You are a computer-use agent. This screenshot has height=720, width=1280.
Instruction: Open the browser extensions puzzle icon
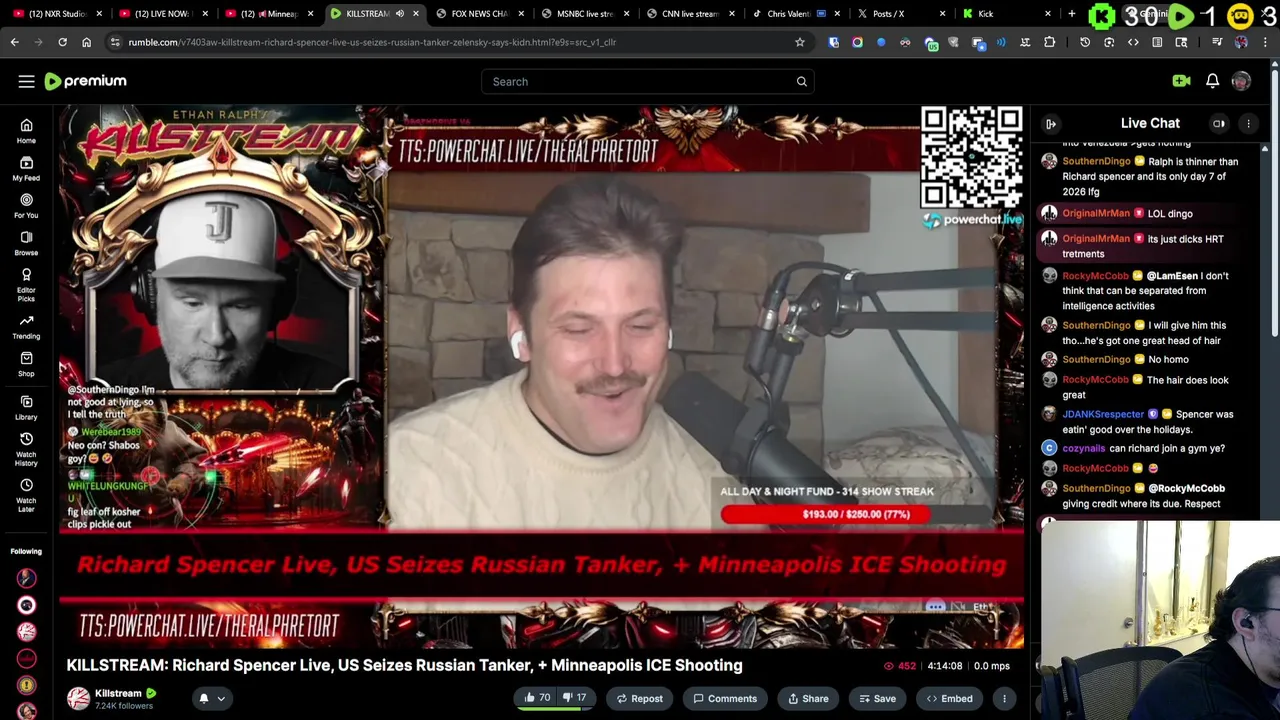1049,42
